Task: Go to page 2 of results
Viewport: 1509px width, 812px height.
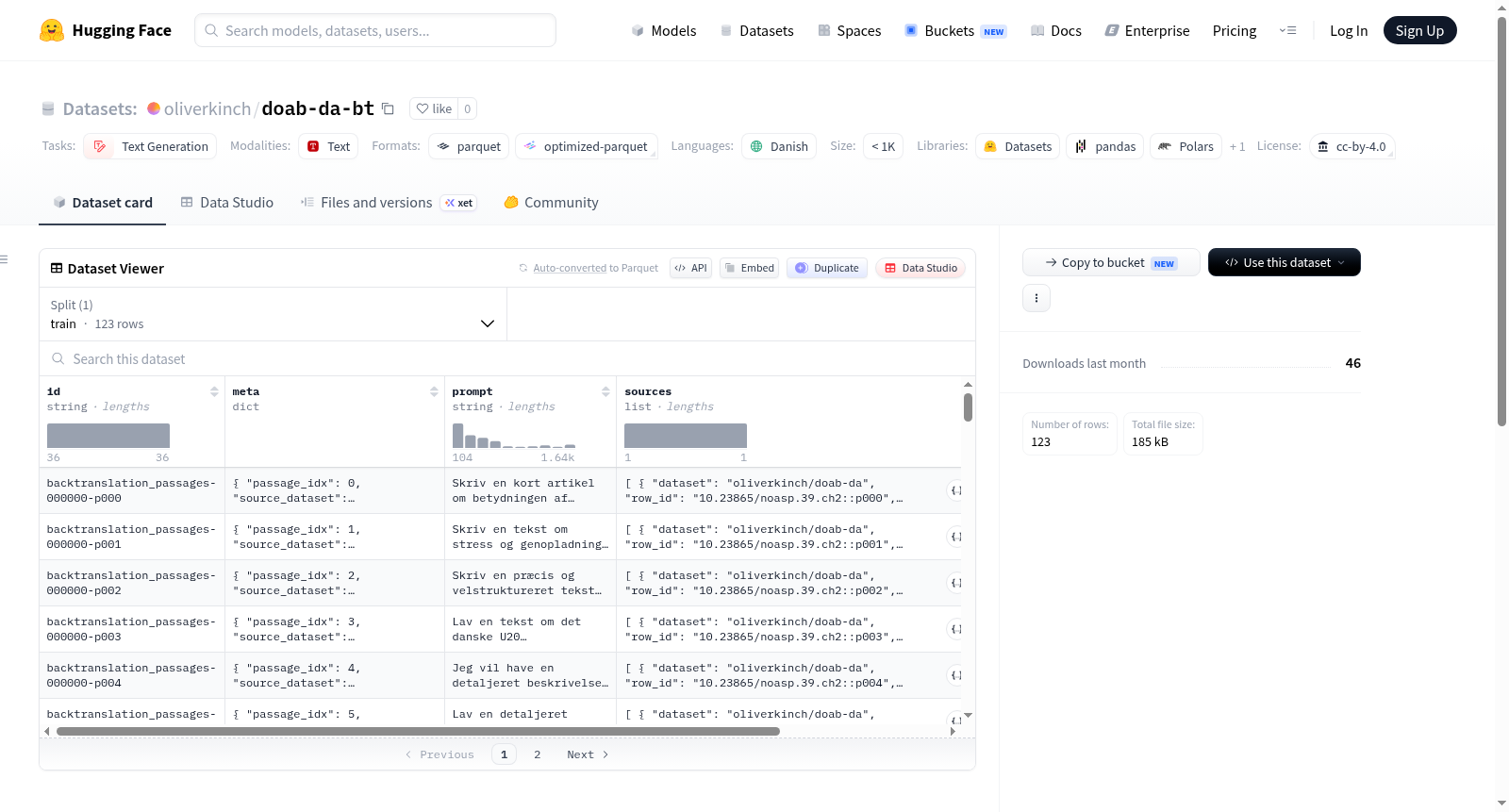Action: (538, 754)
